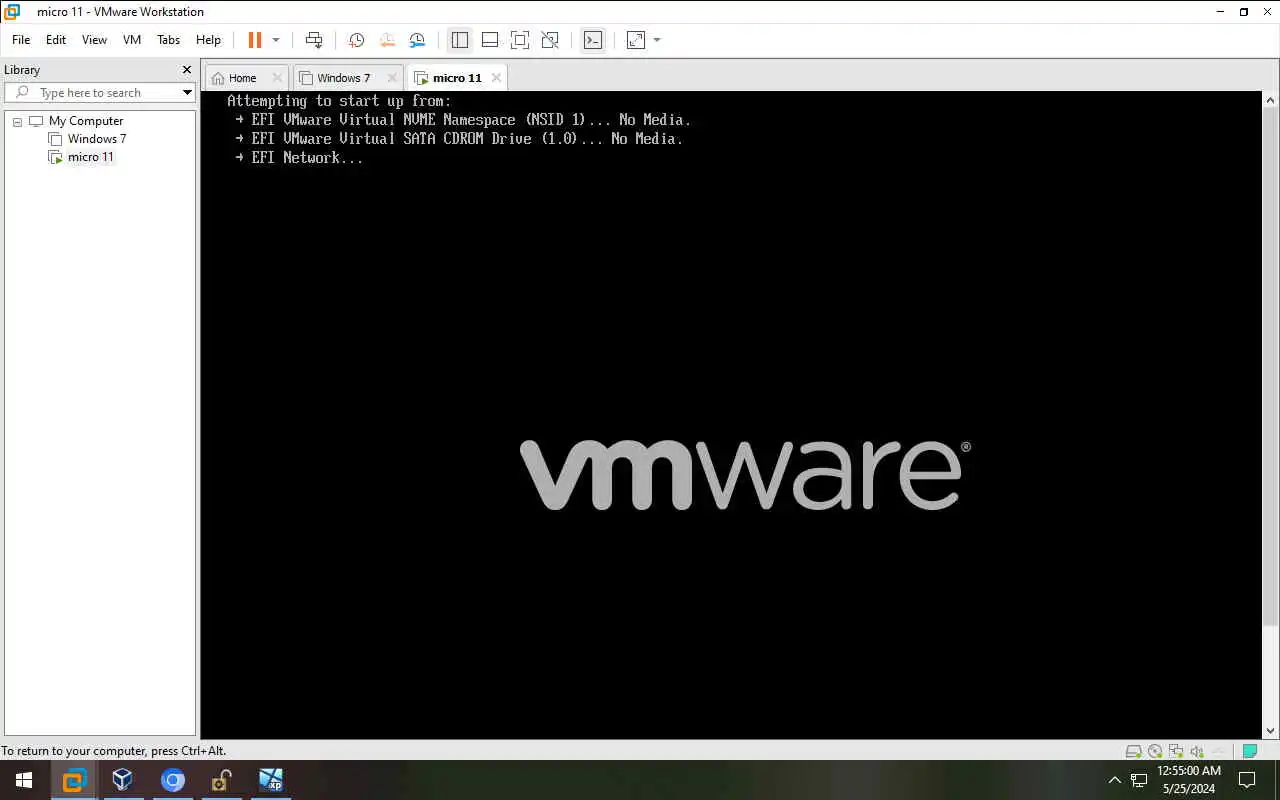1280x800 pixels.
Task: Open the Edit menu
Action: coord(56,40)
